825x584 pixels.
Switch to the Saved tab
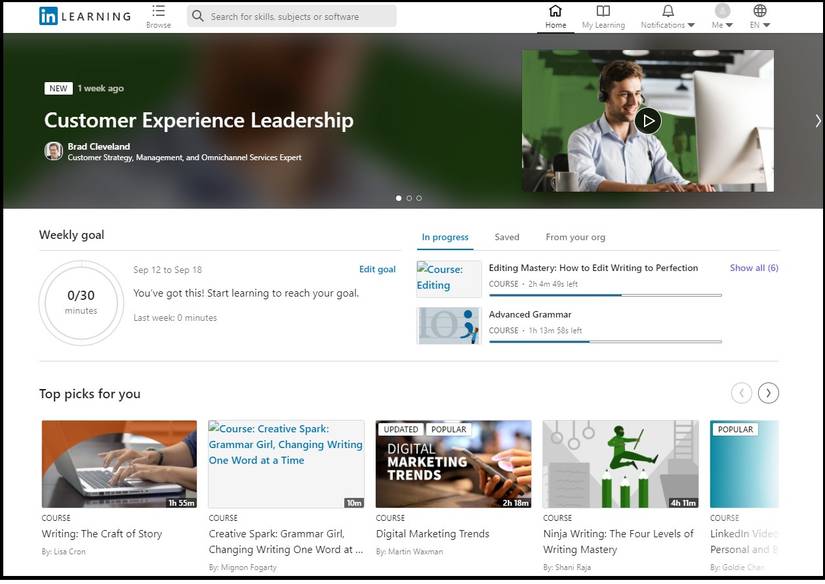point(507,237)
